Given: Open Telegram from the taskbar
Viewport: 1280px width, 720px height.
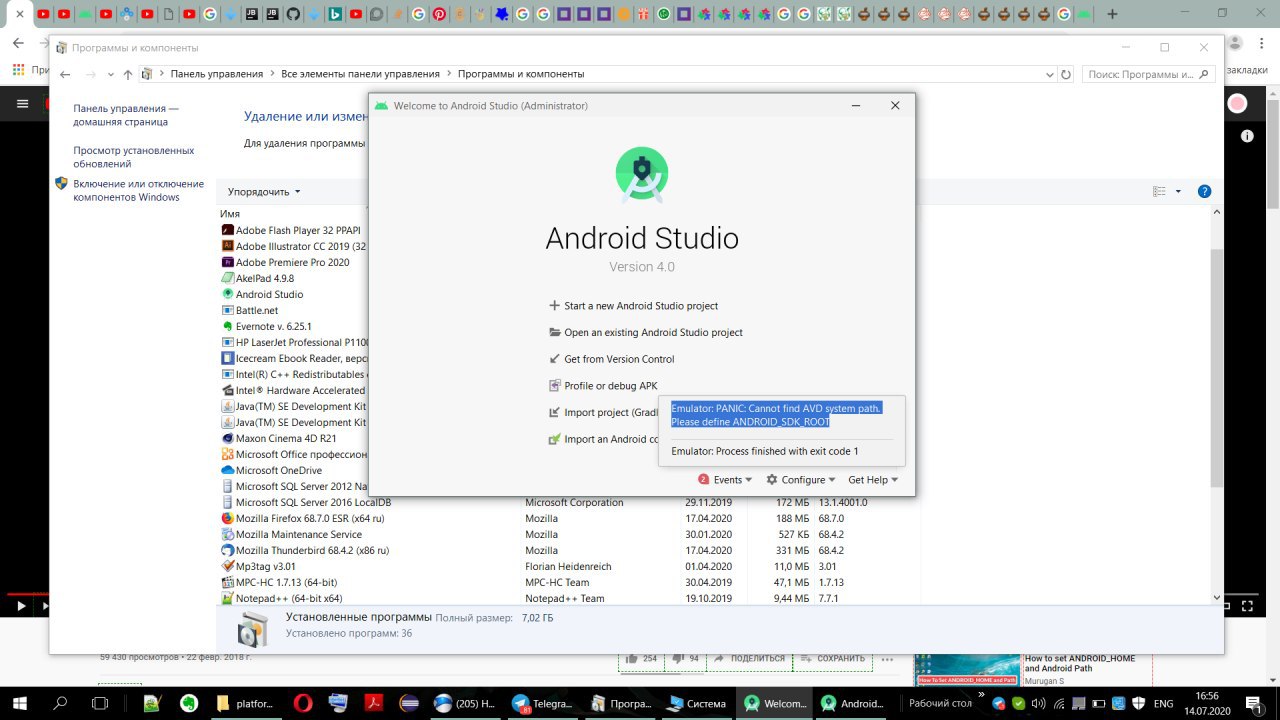Looking at the screenshot, I should click(541, 703).
